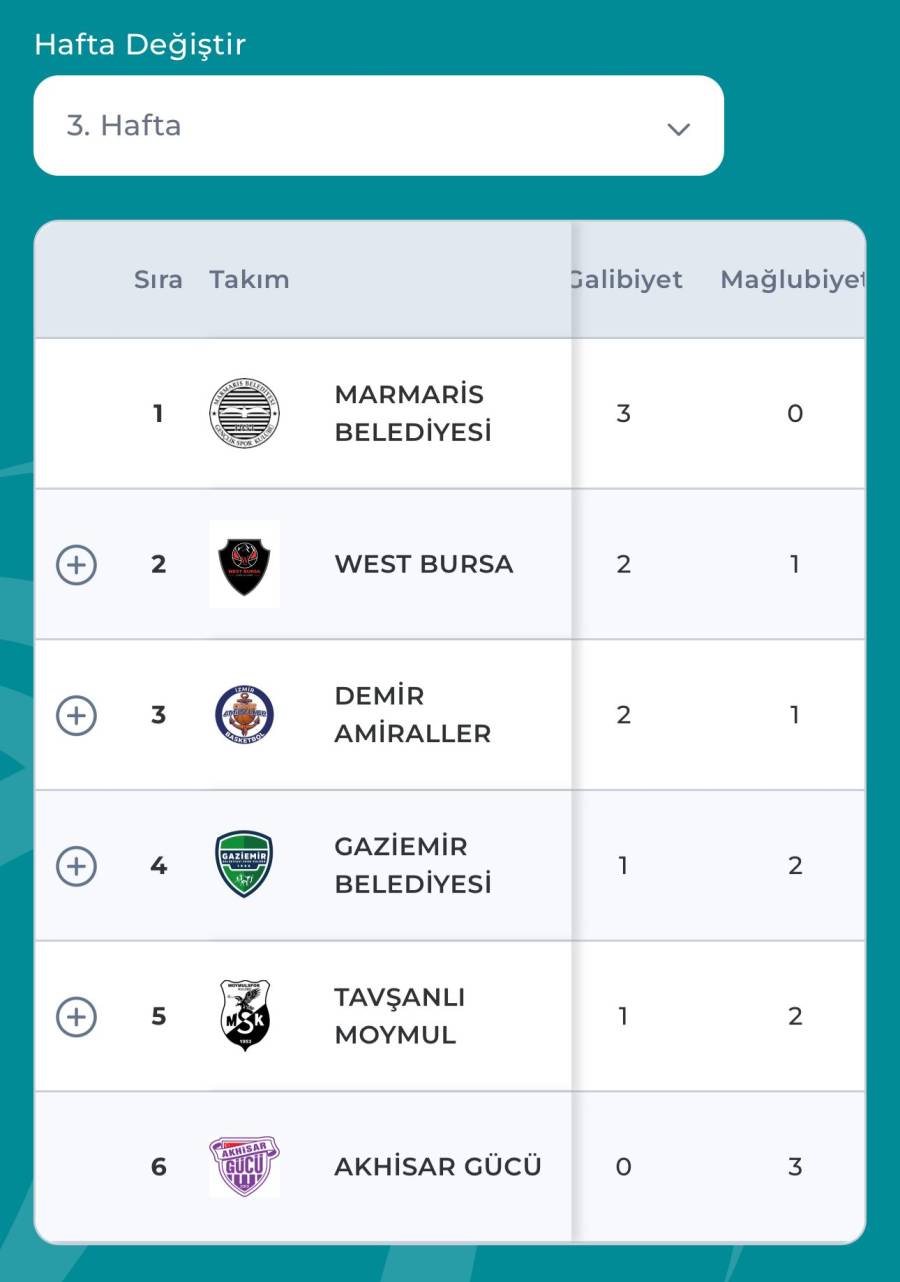
Task: Open the MARMARİS BELEDİYESİ team name
Action: pyautogui.click(x=412, y=413)
